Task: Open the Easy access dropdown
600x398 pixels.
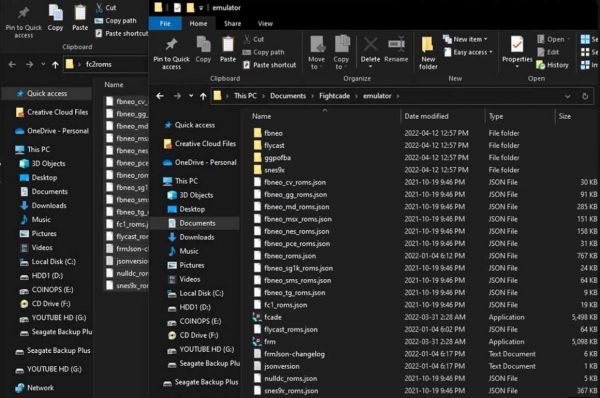Action: (x=468, y=52)
